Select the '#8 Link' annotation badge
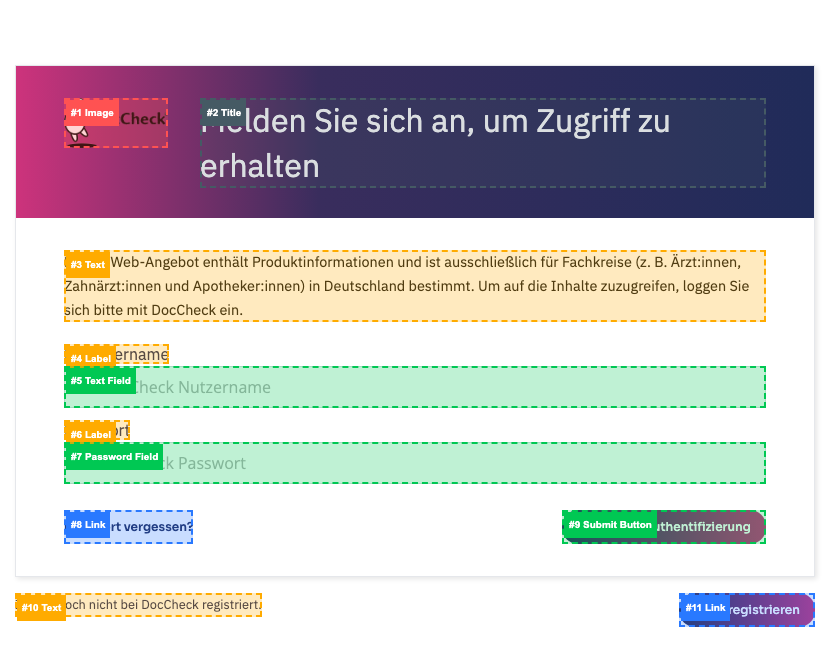This screenshot has width=830, height=663. point(87,525)
